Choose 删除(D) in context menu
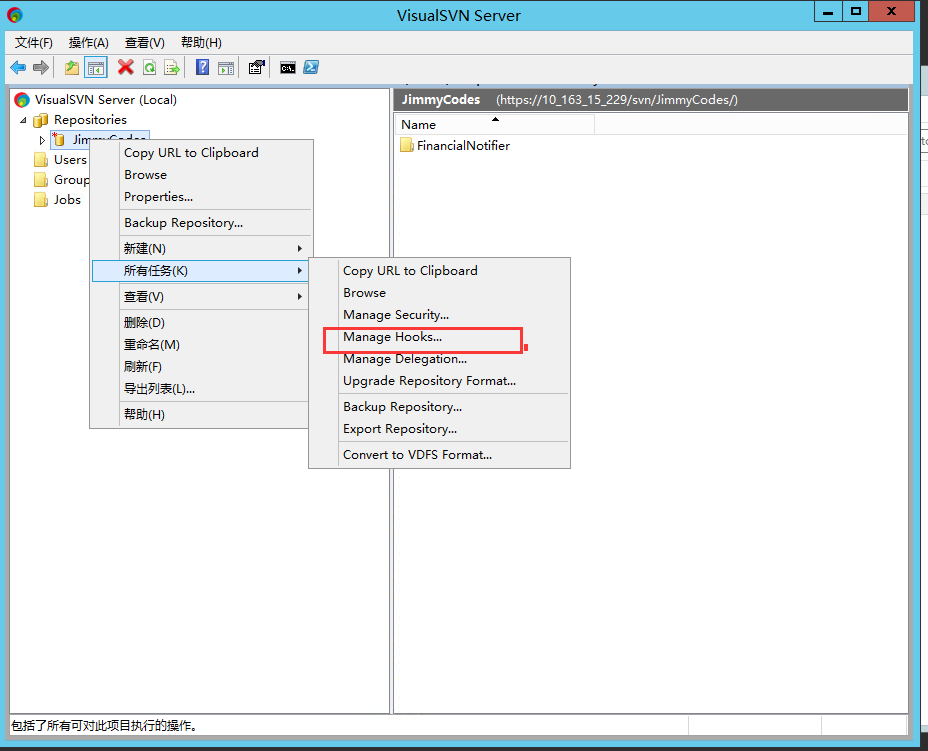This screenshot has height=751, width=928. tap(202, 323)
